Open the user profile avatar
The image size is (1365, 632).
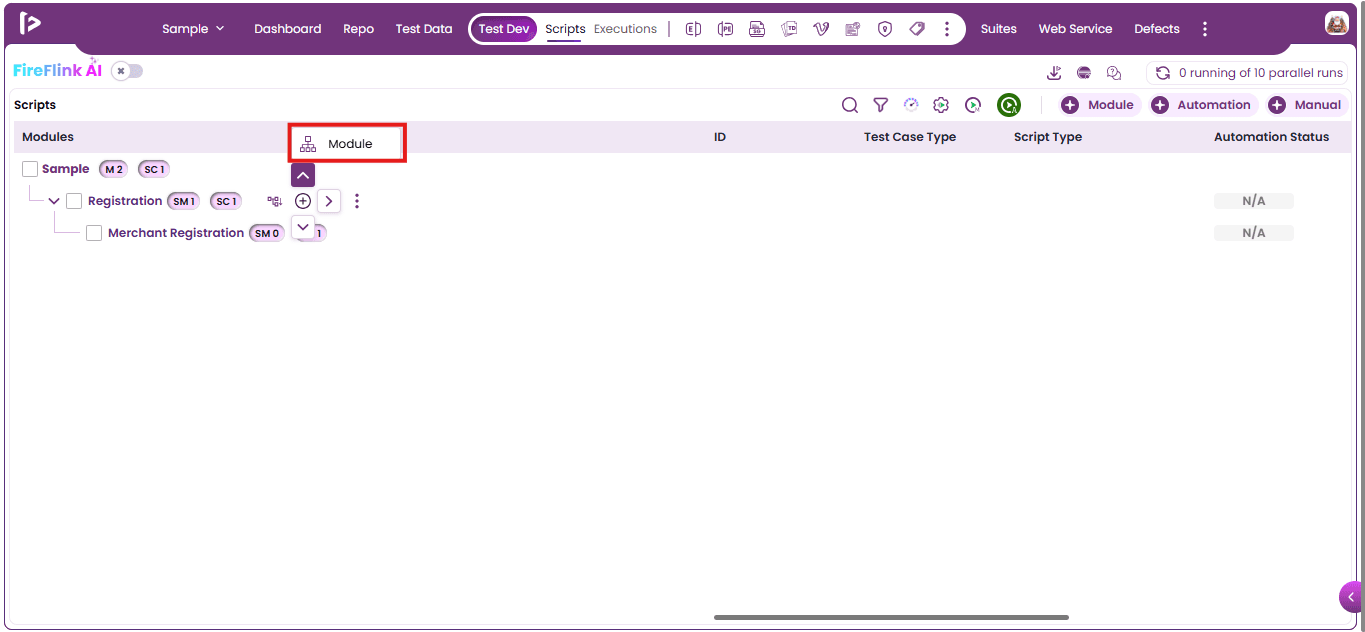[1337, 23]
